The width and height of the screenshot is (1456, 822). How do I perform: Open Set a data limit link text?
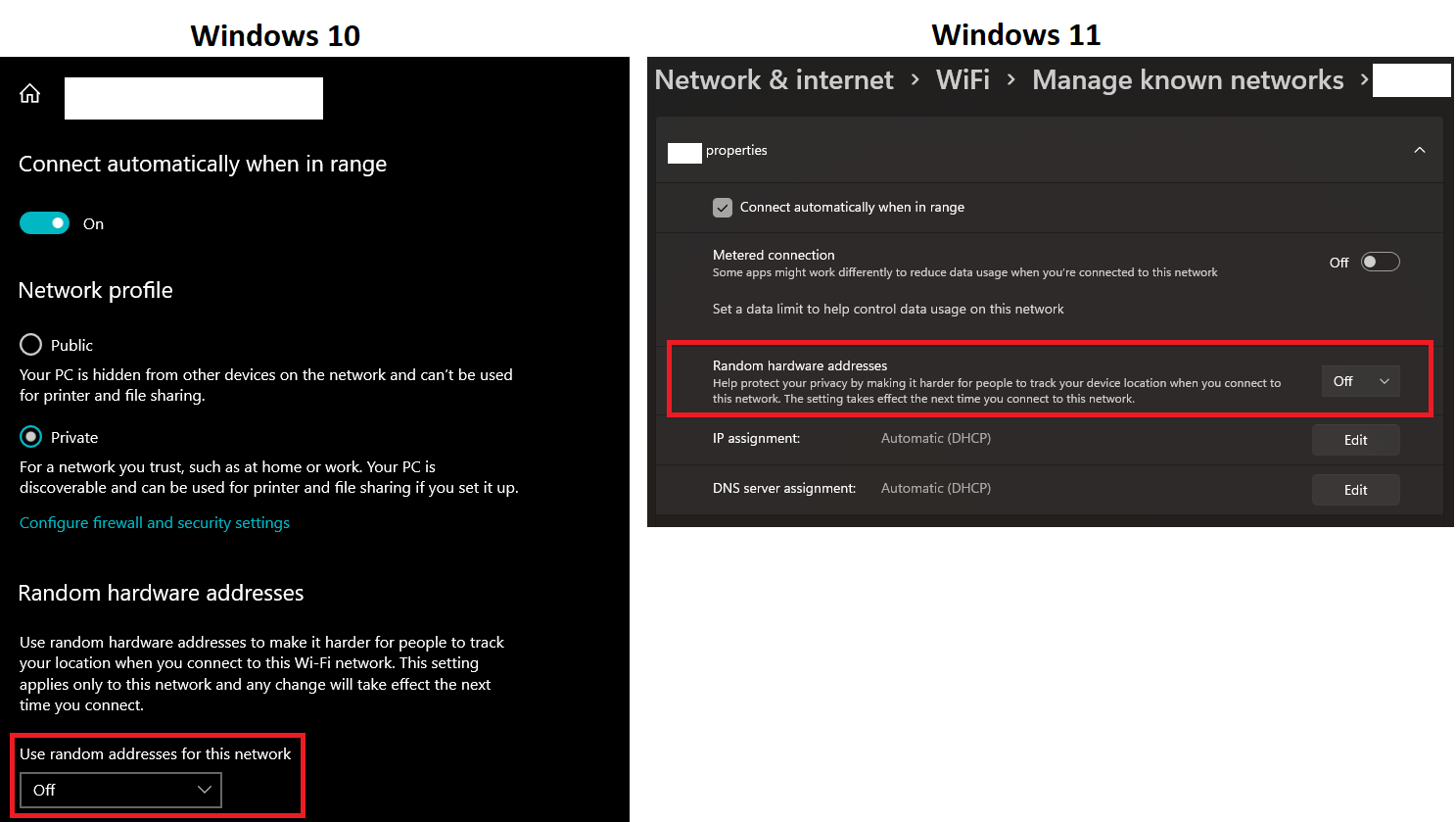888,309
